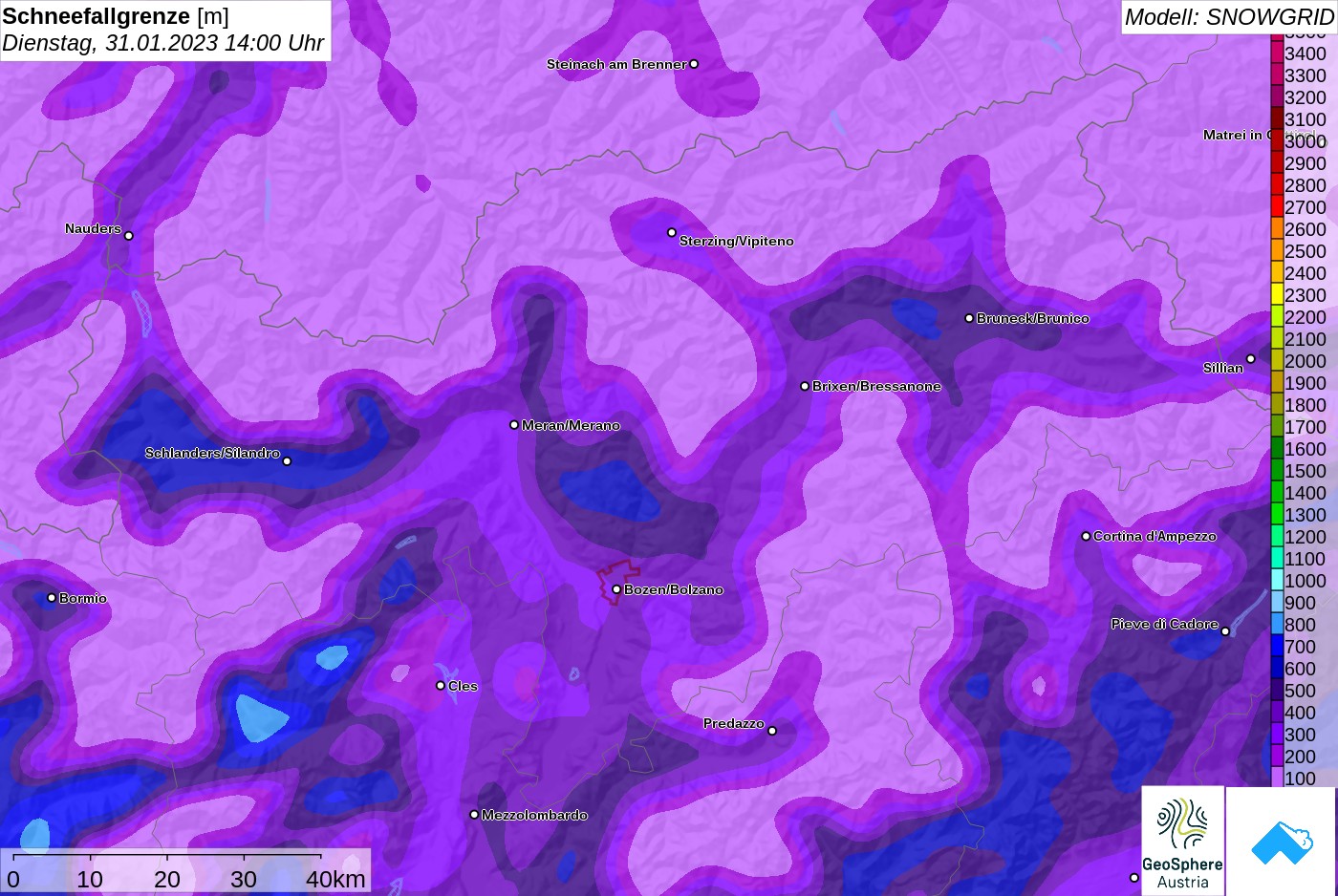The height and width of the screenshot is (896, 1338).
Task: Click the Cortina d'Ampezzo label text
Action: coord(1155,536)
